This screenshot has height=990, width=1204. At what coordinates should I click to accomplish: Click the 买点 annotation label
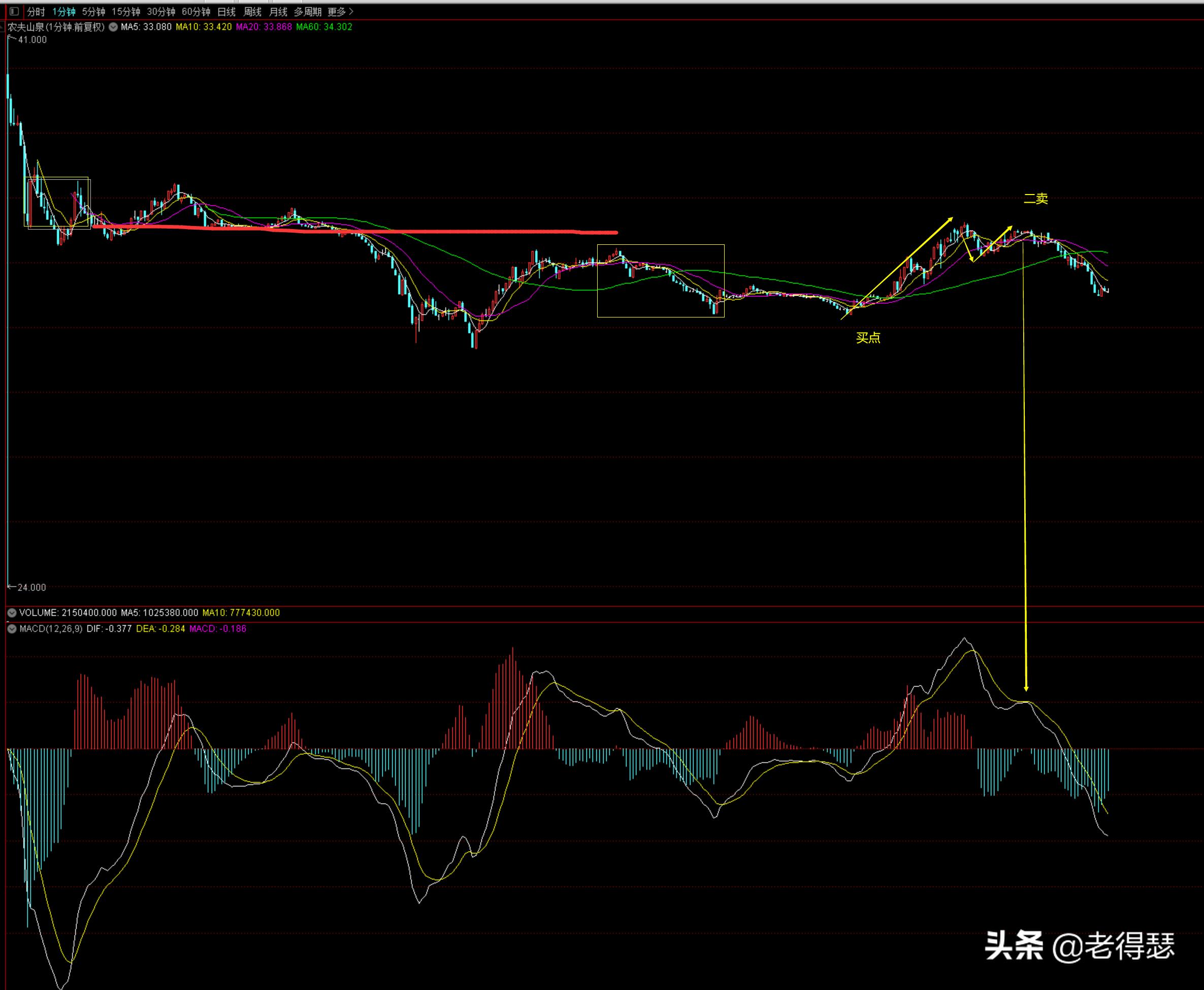[x=868, y=338]
